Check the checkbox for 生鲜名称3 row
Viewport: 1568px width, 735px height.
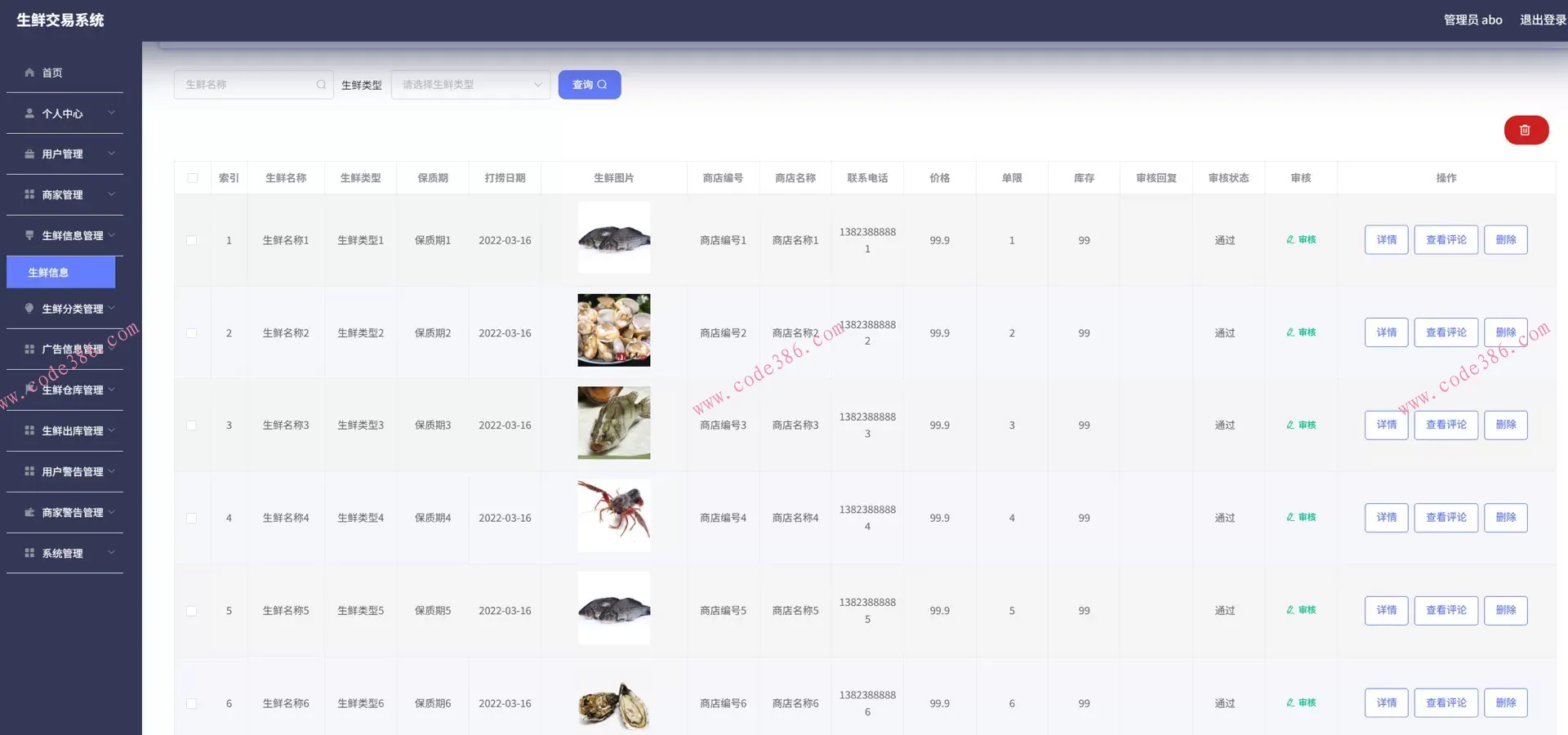(x=193, y=425)
